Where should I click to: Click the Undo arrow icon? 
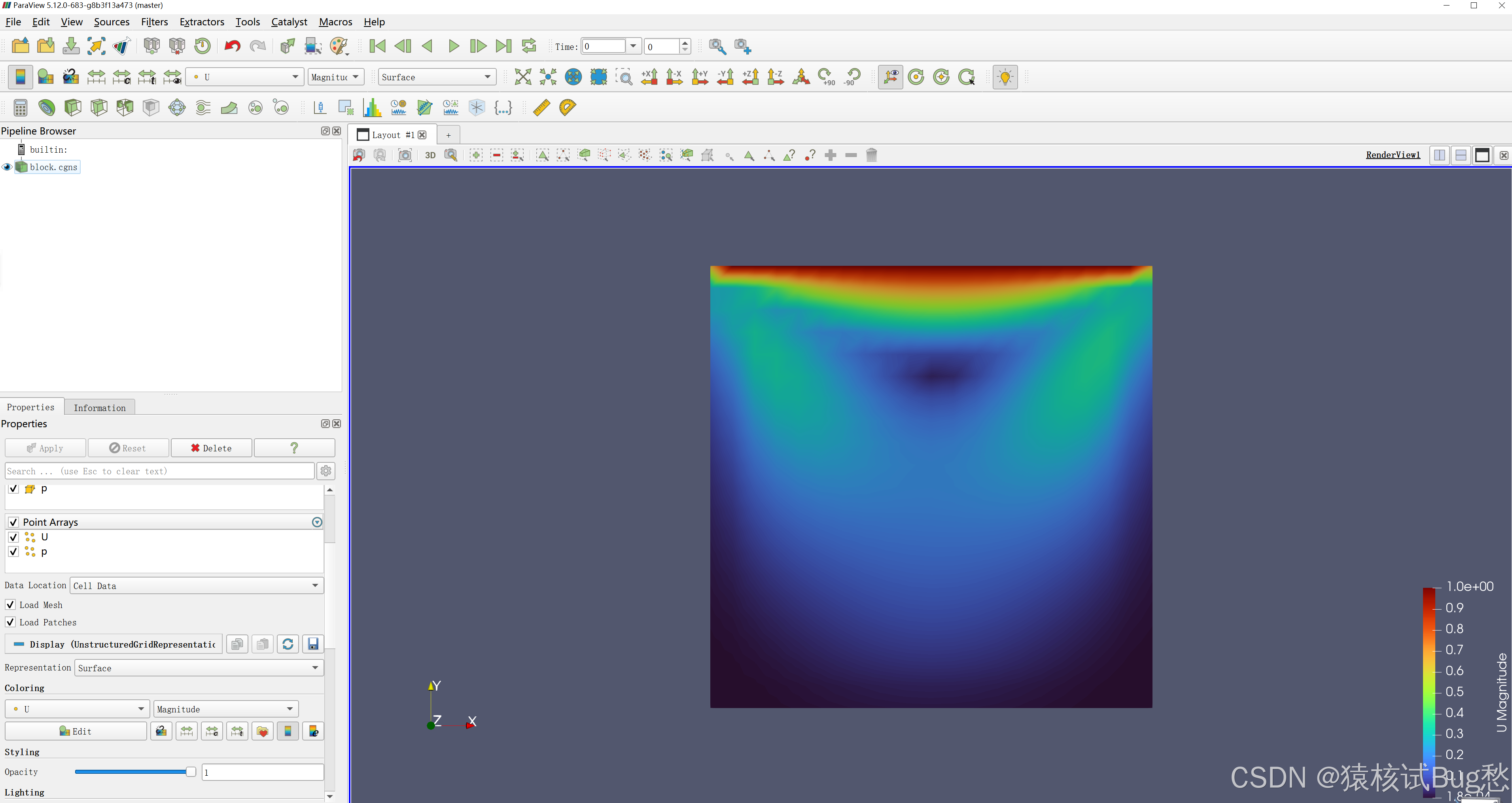point(233,46)
